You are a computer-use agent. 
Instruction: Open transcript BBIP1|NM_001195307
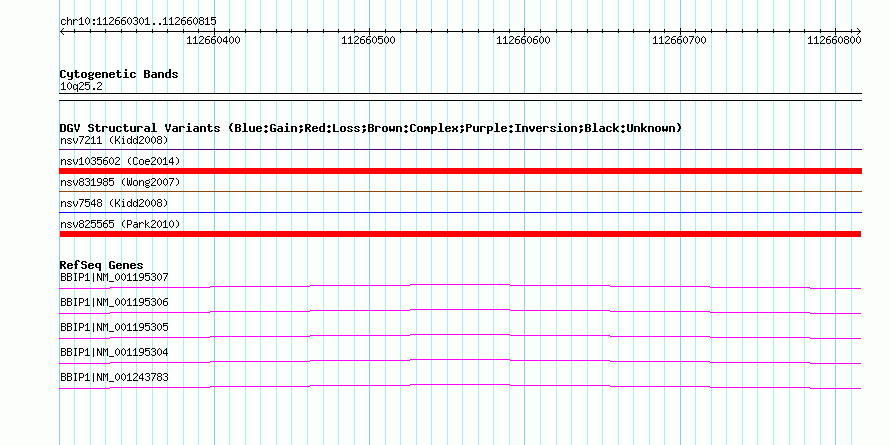pos(114,278)
